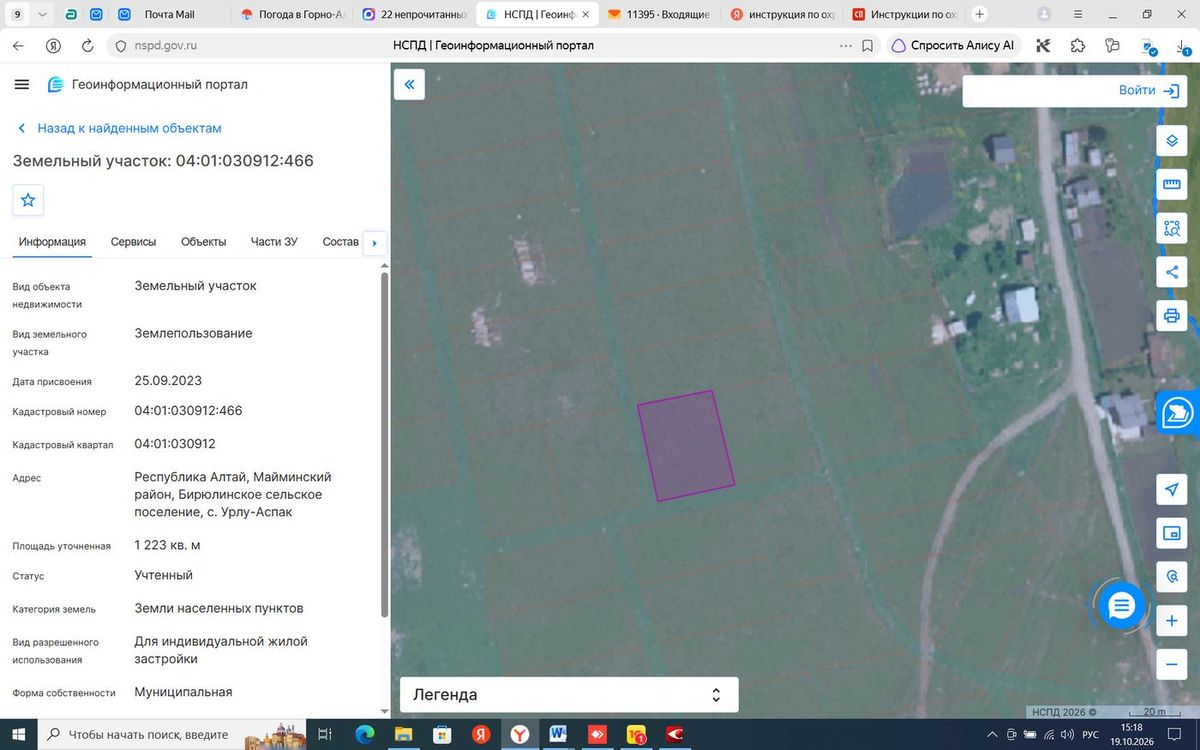Switch to the Сервисы tab
This screenshot has height=750, width=1200.
133,242
